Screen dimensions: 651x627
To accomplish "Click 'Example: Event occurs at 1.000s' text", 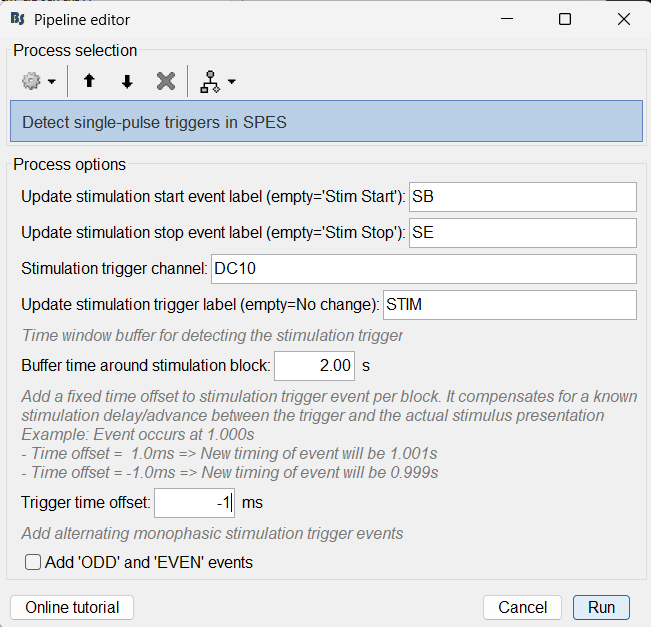I will pos(138,434).
